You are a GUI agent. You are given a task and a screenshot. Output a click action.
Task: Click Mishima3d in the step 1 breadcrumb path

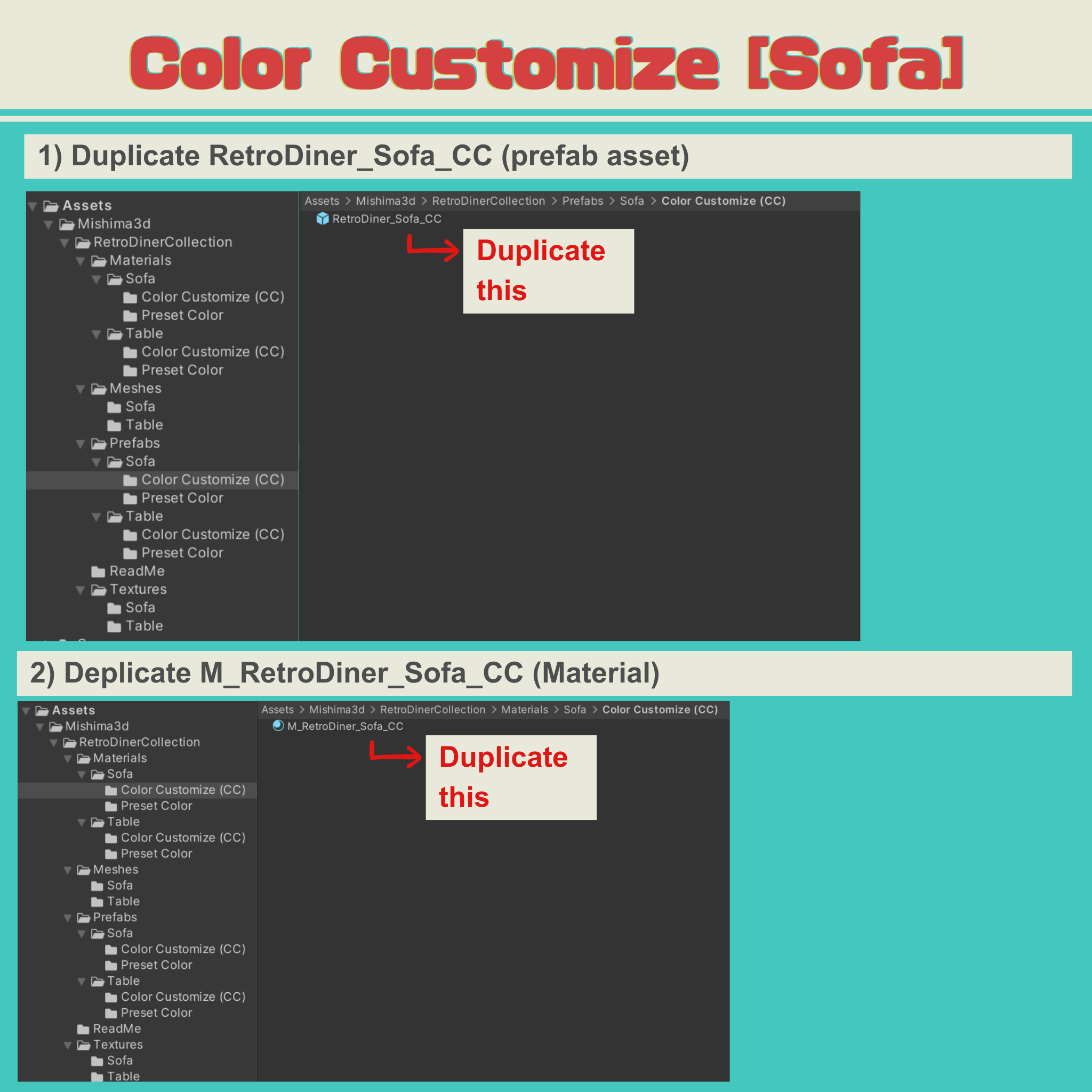click(x=386, y=201)
